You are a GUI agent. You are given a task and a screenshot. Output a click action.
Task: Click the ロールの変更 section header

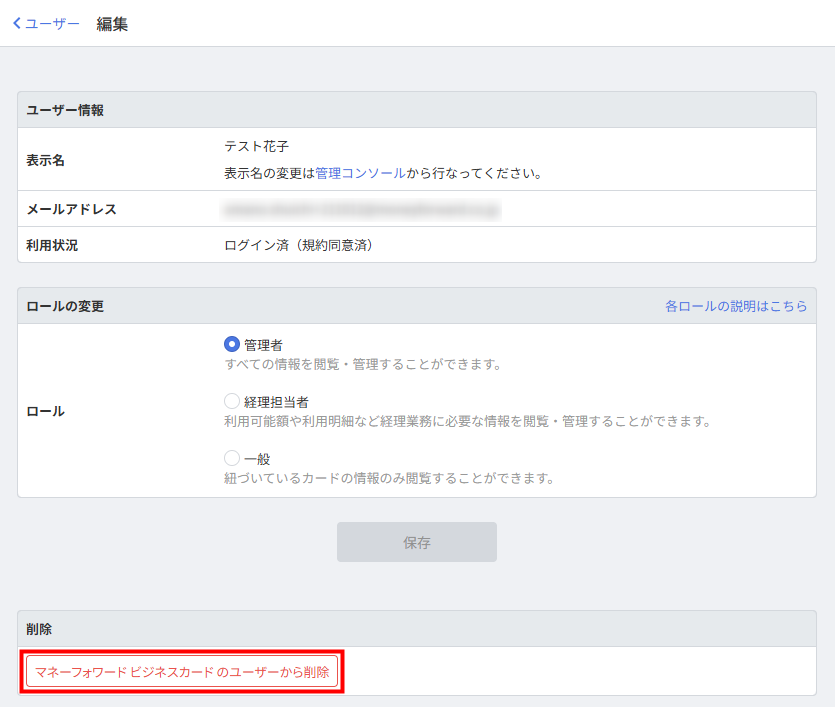pyautogui.click(x=65, y=306)
